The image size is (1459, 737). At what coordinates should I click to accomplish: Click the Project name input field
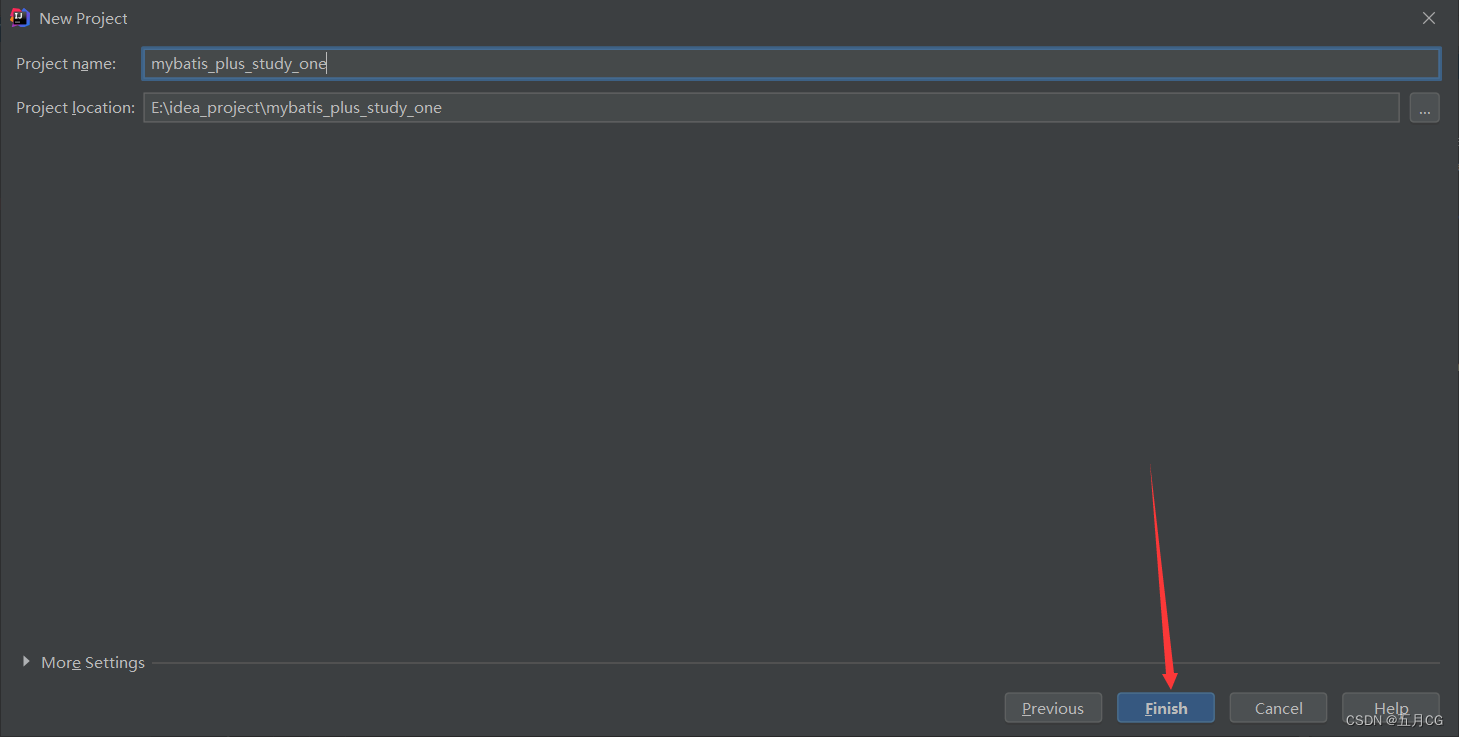click(x=791, y=64)
